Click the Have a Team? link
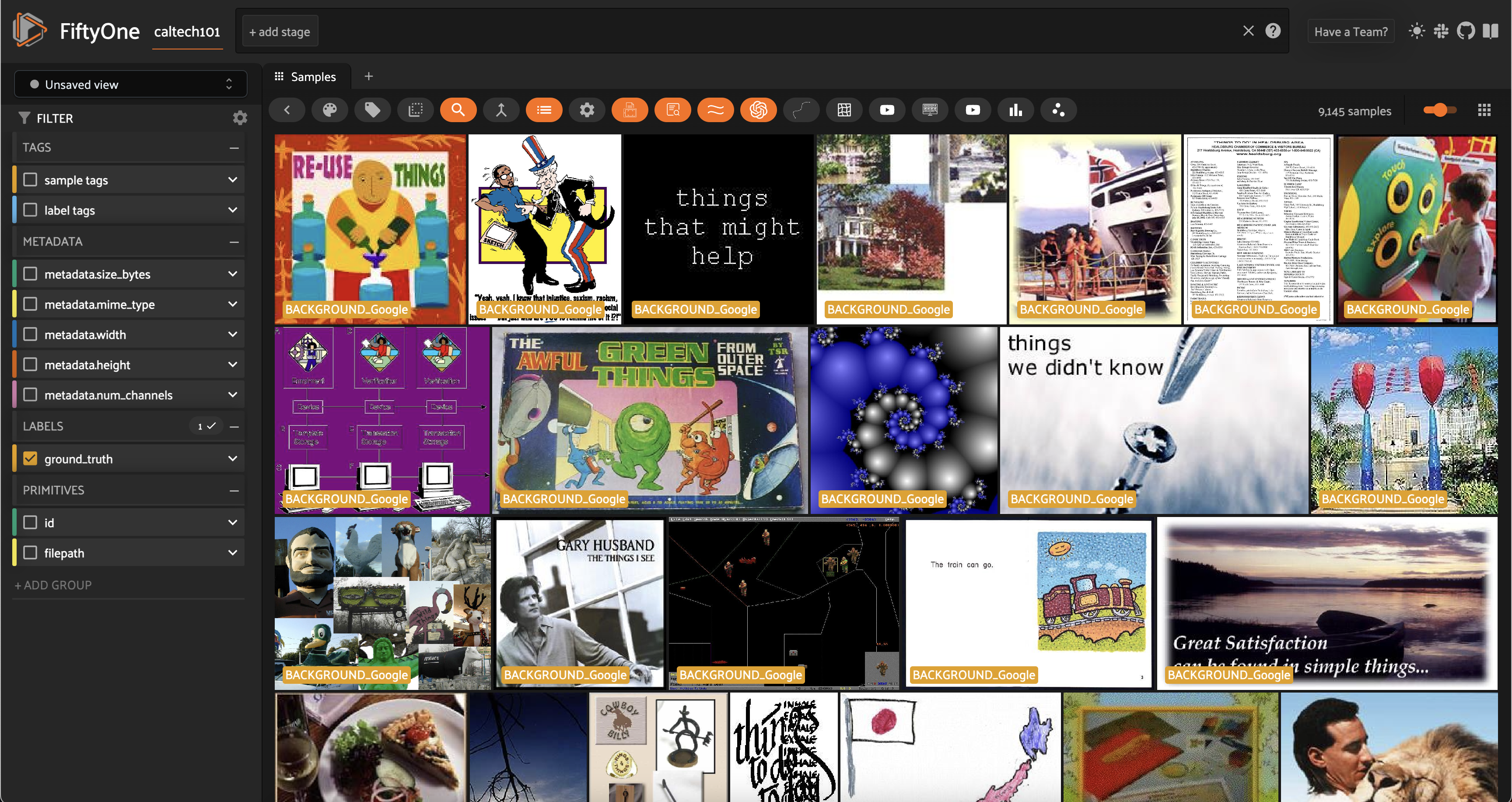Viewport: 1512px width, 802px height. point(1351,32)
